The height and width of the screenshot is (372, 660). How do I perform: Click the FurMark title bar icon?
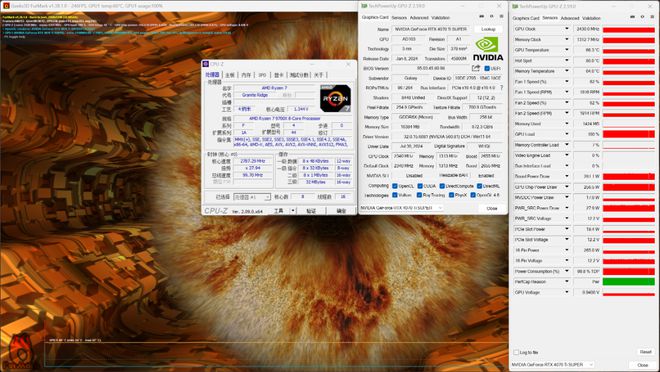[5, 6]
